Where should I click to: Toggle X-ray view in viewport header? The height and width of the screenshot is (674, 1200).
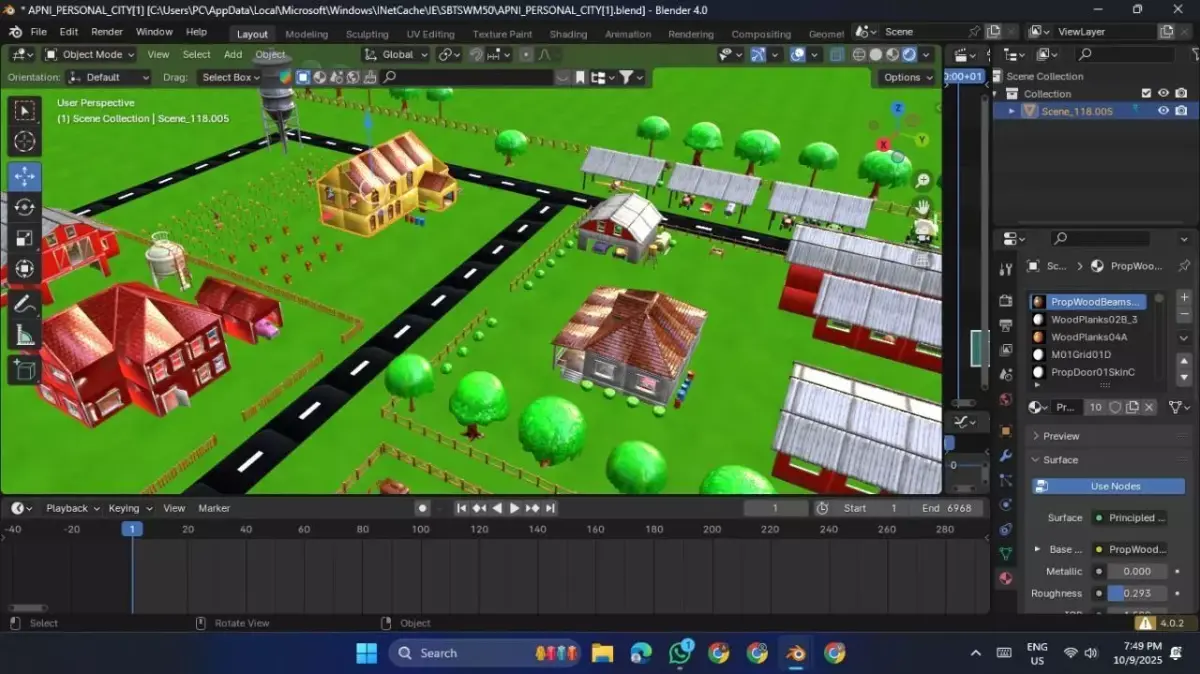[x=837, y=55]
